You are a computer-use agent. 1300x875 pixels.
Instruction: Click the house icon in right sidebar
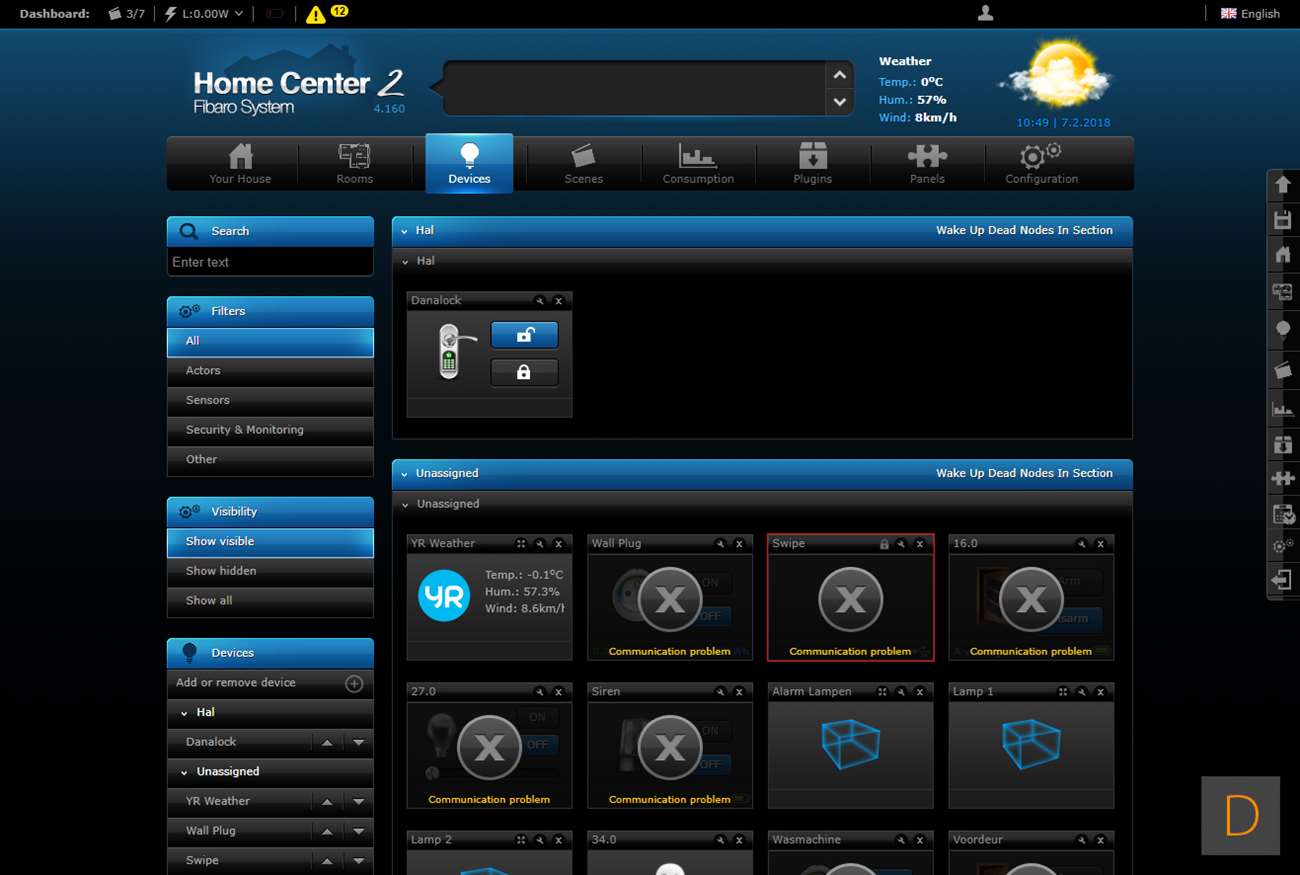coord(1283,255)
